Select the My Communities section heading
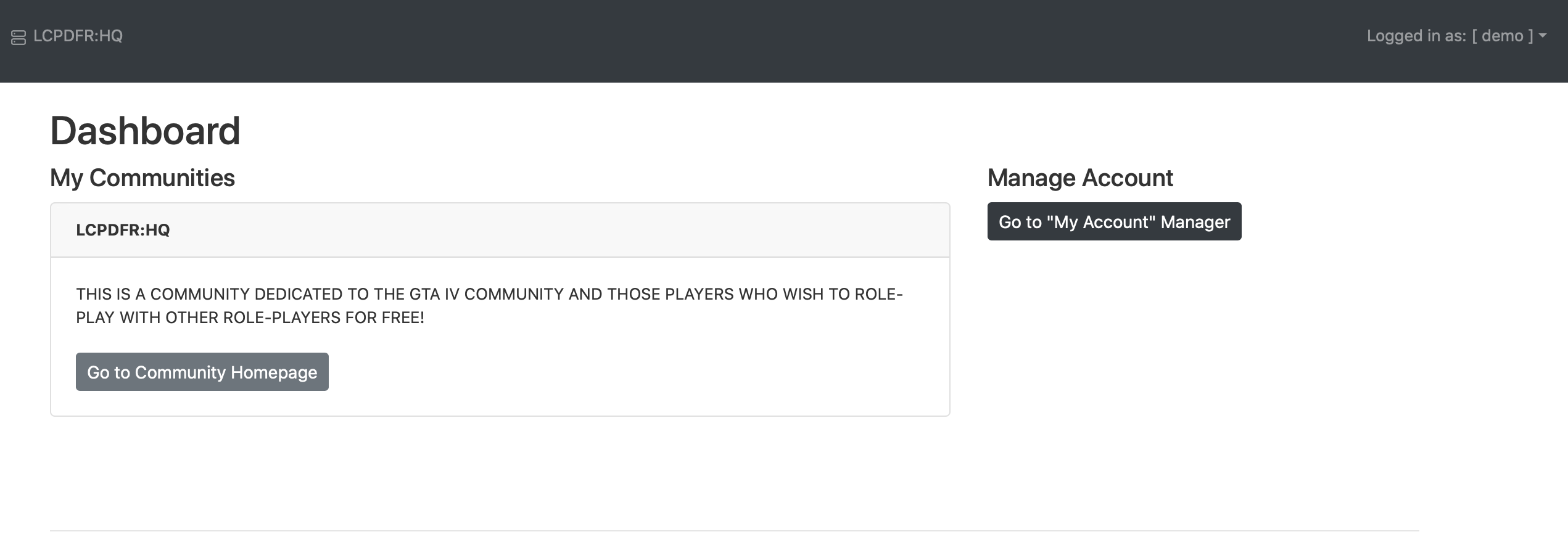1568x545 pixels. pyautogui.click(x=142, y=178)
